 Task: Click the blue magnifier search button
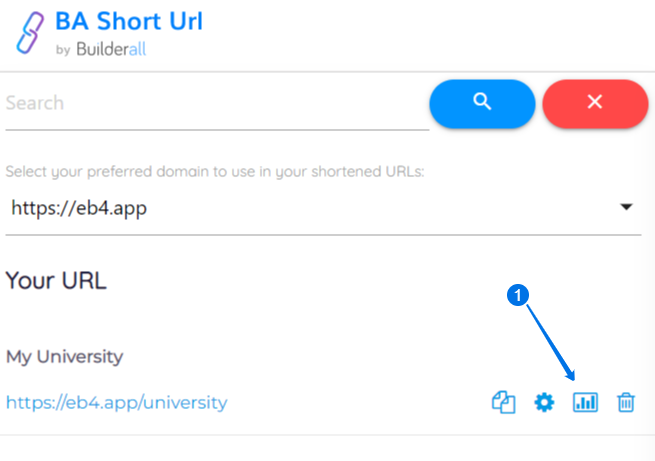482,104
